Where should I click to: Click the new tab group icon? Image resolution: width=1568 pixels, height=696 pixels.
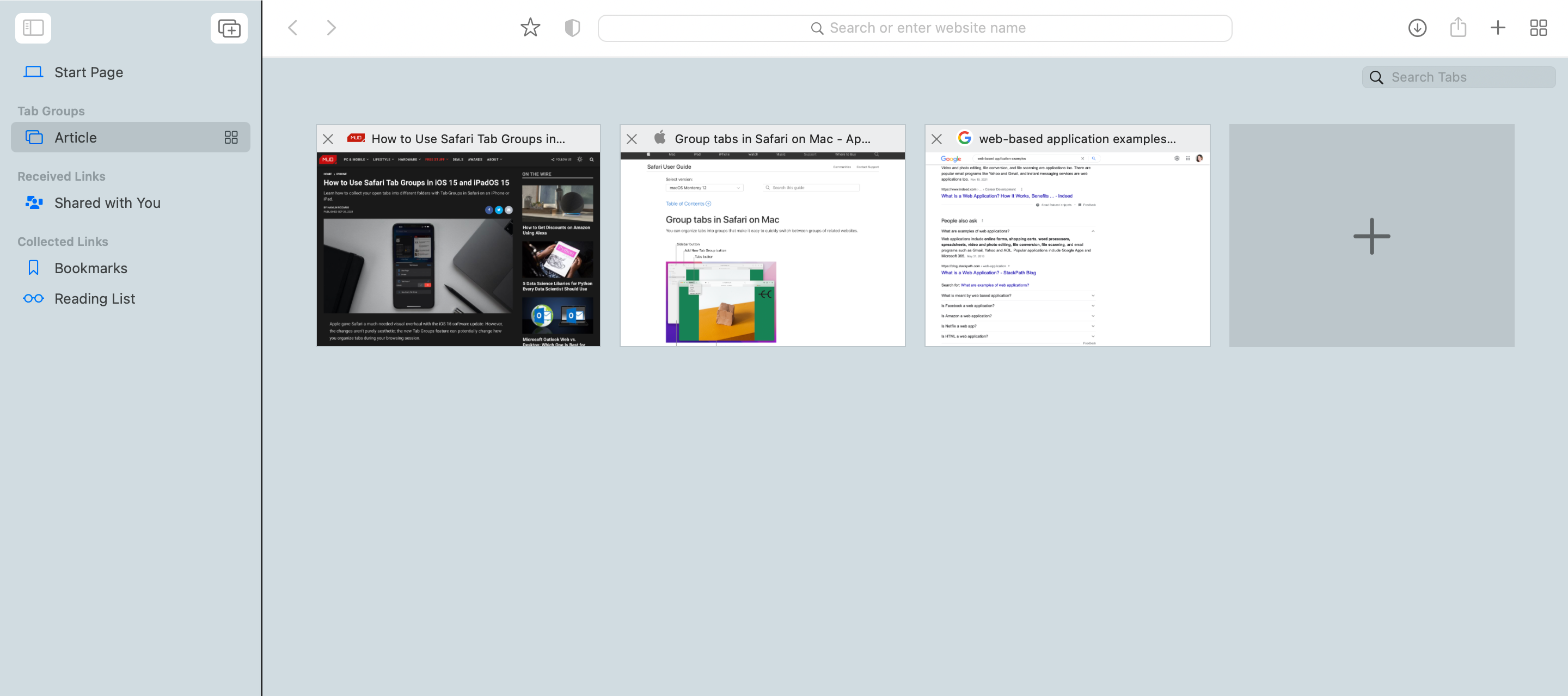(228, 27)
